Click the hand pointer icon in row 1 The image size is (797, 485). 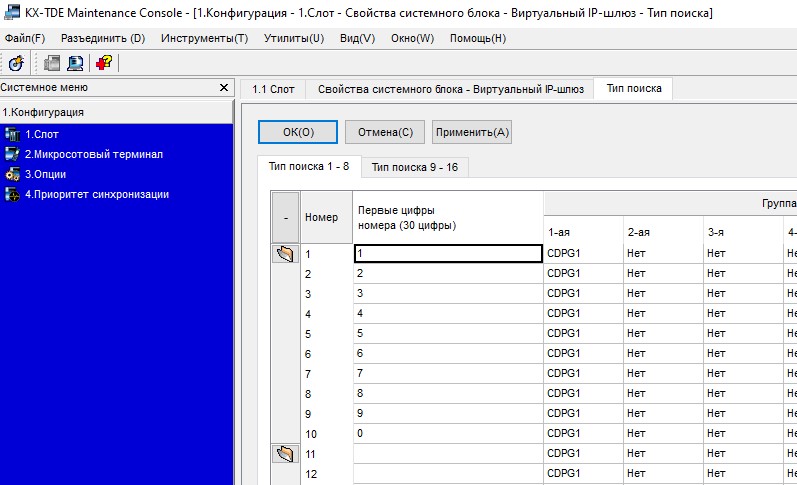tap(285, 254)
